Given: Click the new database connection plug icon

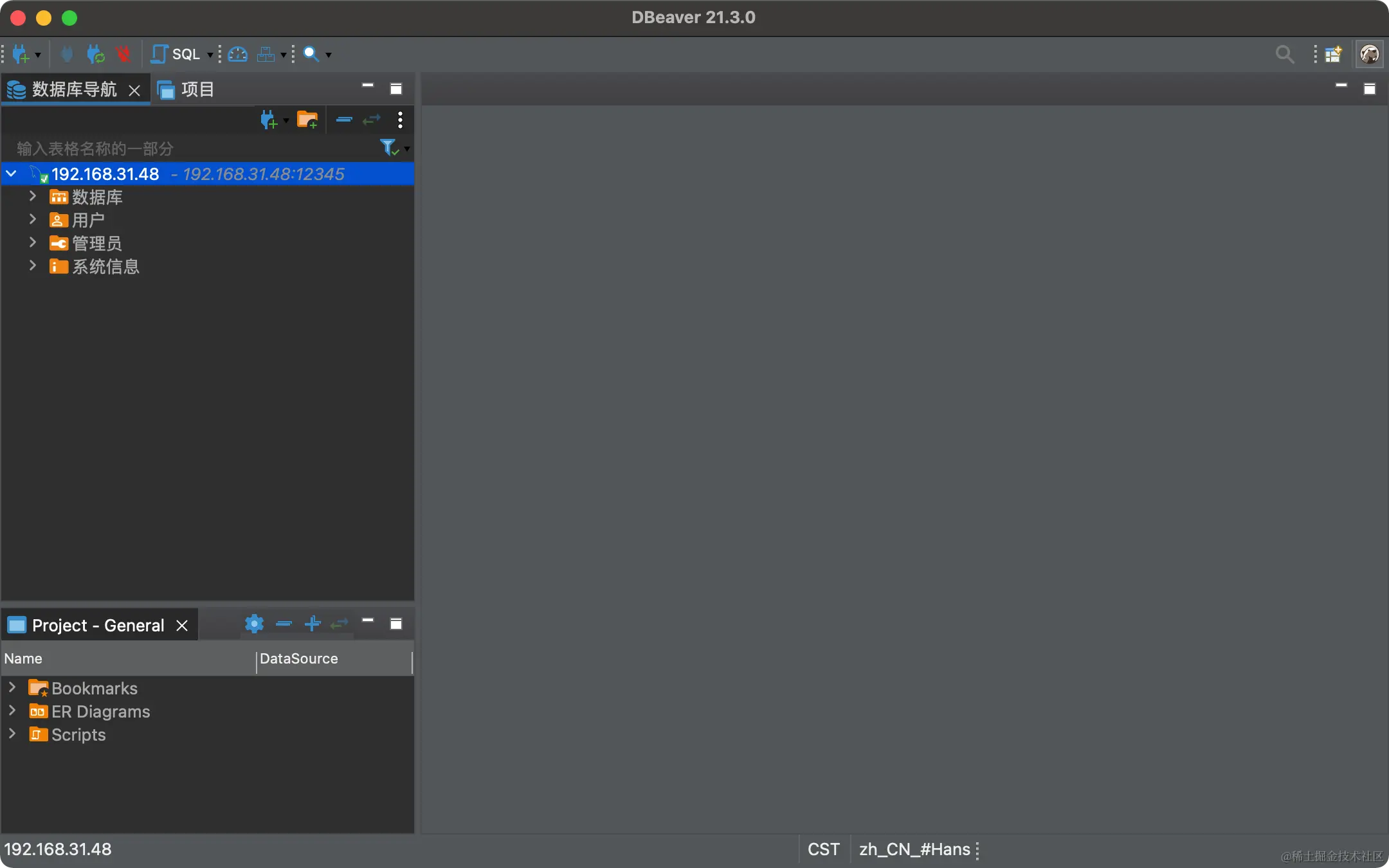Looking at the screenshot, I should [x=21, y=55].
